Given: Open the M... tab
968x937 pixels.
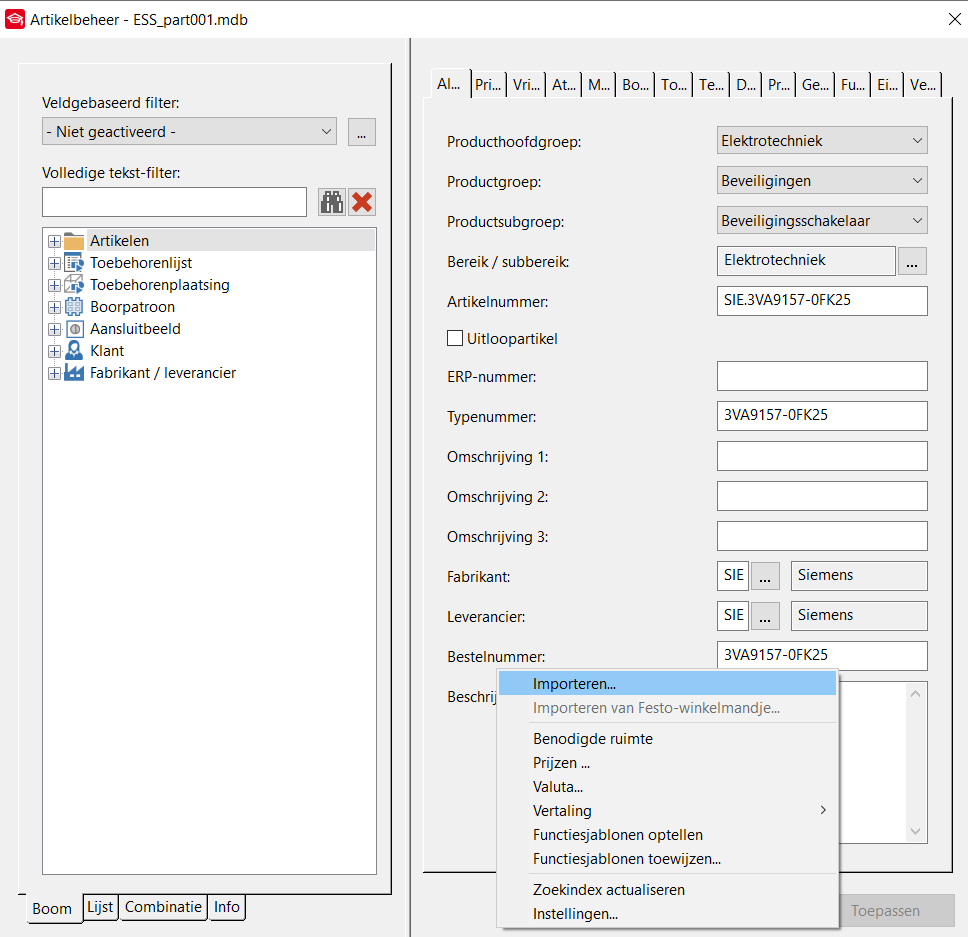Looking at the screenshot, I should tap(599, 85).
